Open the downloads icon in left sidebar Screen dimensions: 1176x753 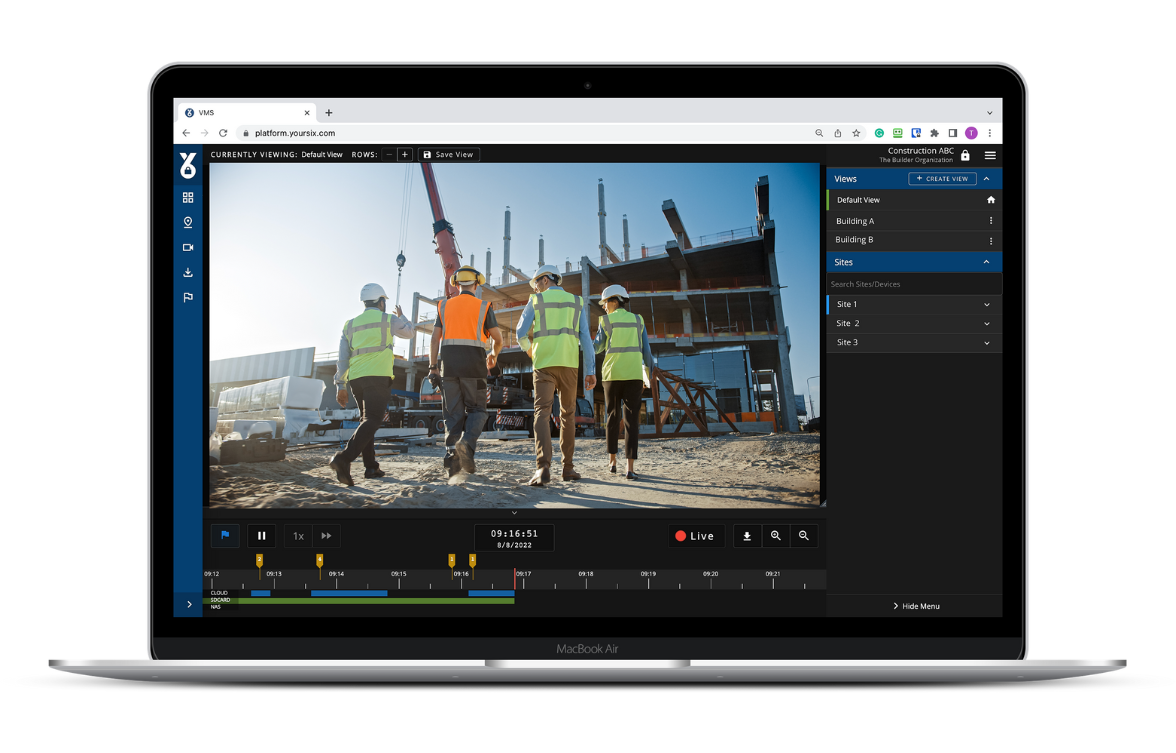tap(188, 273)
